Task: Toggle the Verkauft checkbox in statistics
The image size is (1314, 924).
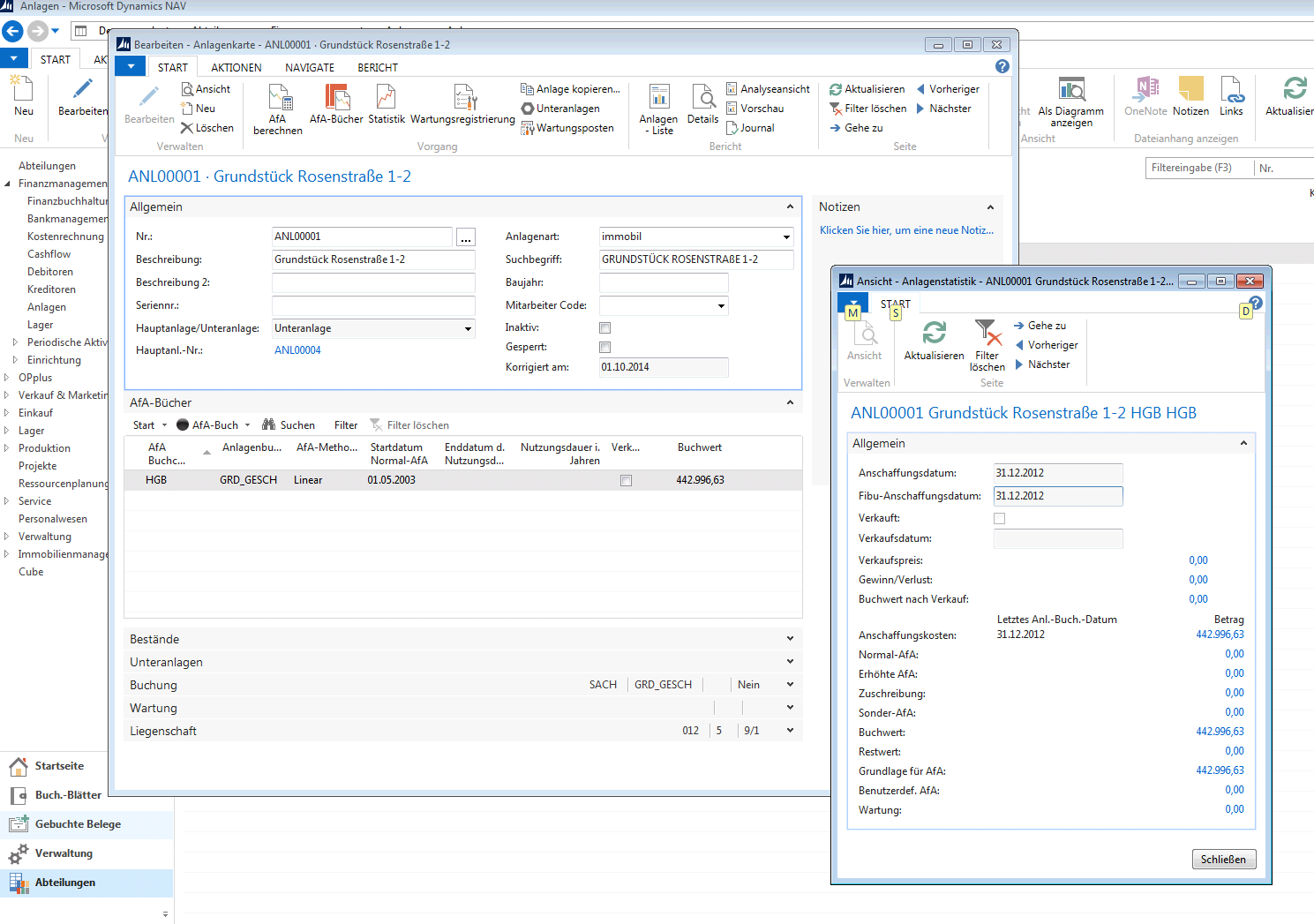Action: pos(999,519)
